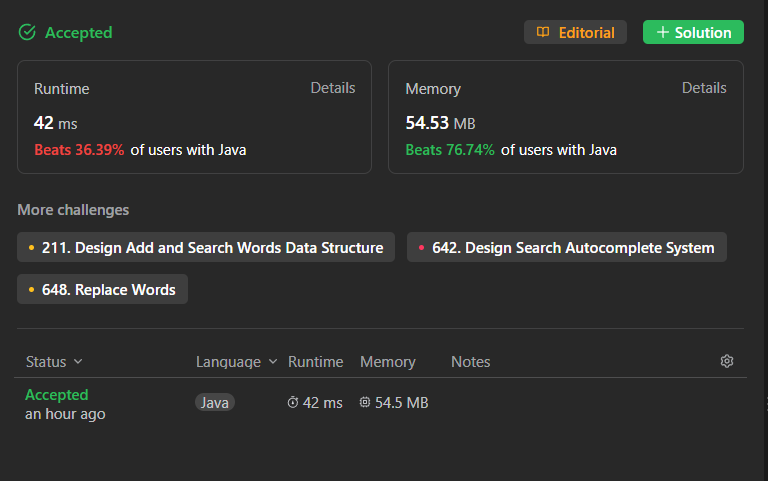The image size is (768, 481).
Task: Open Memory Details link
Action: tap(704, 88)
